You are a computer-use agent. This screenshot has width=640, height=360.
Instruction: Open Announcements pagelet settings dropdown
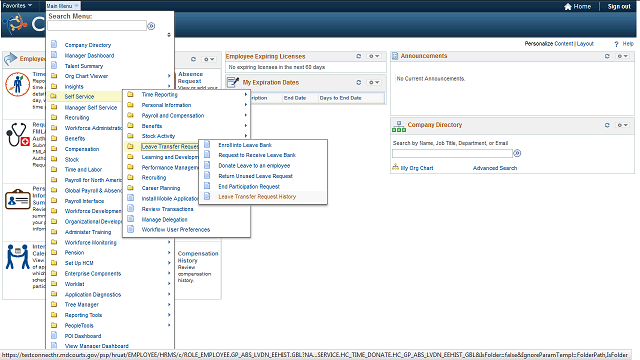point(622,56)
